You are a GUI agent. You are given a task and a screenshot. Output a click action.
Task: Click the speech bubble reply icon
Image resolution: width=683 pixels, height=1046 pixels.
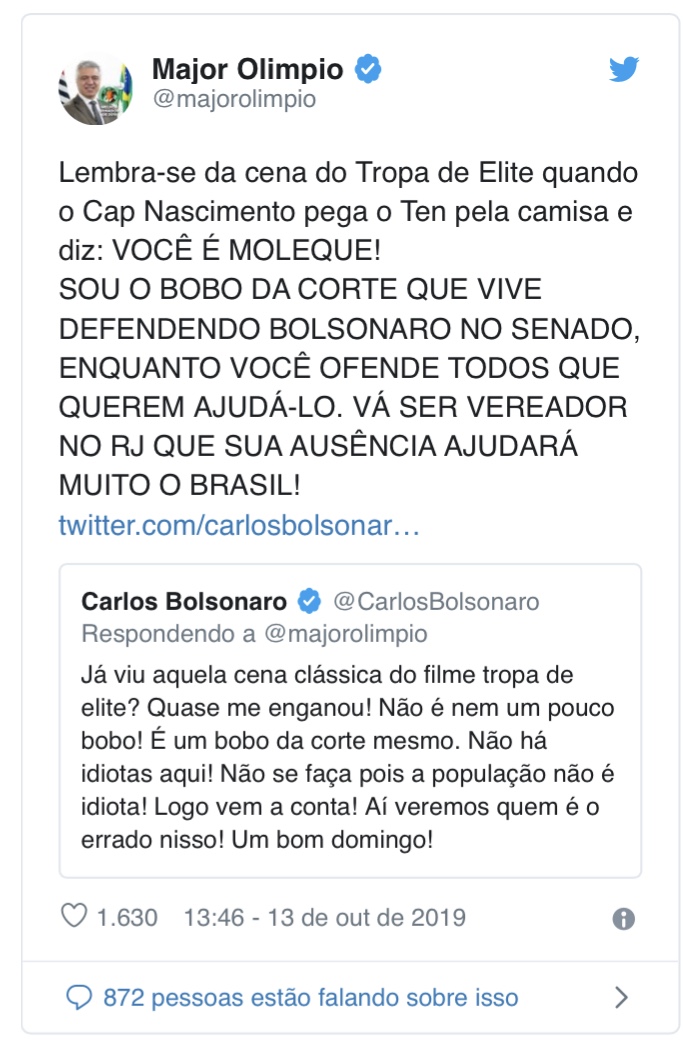[77, 997]
